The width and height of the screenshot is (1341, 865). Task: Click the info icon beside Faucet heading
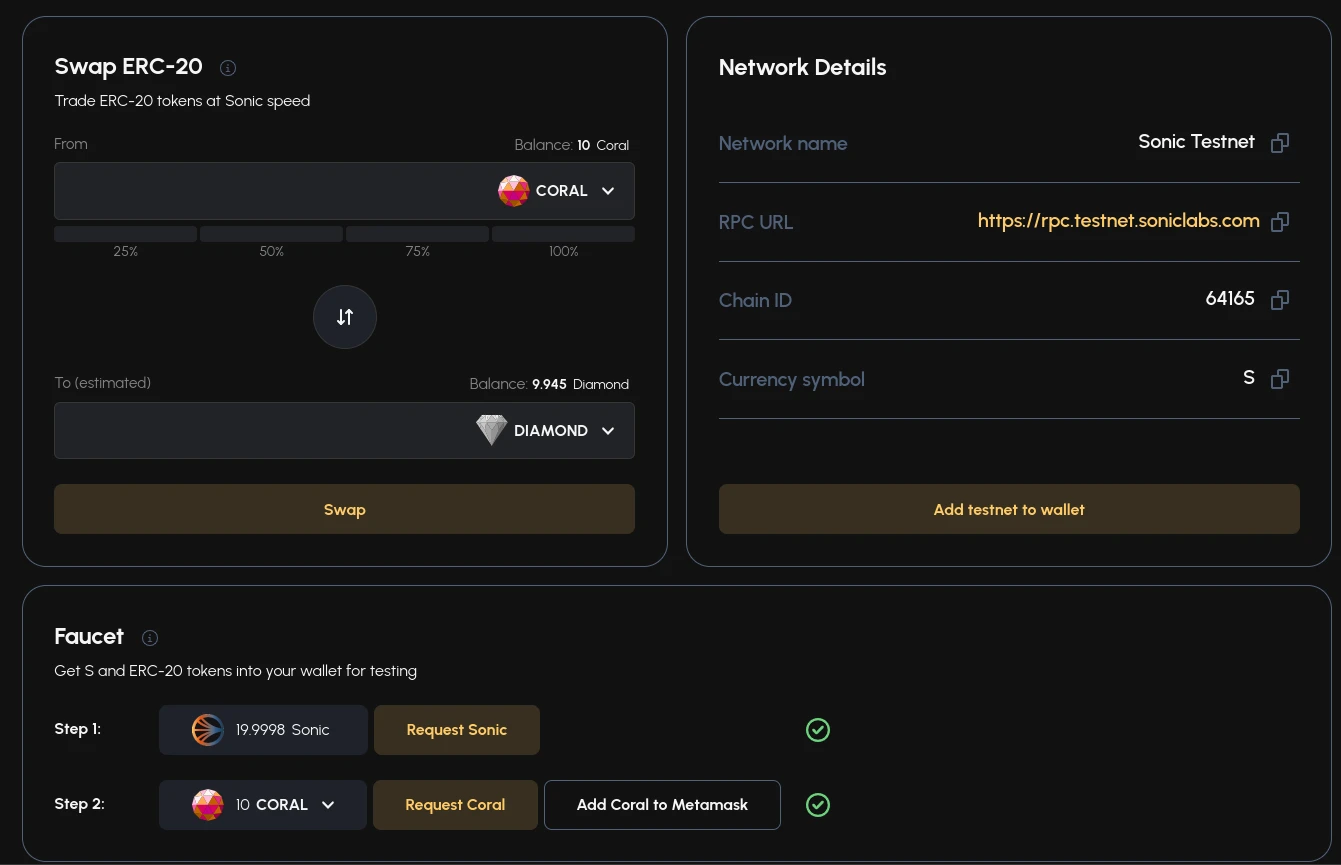click(x=150, y=638)
